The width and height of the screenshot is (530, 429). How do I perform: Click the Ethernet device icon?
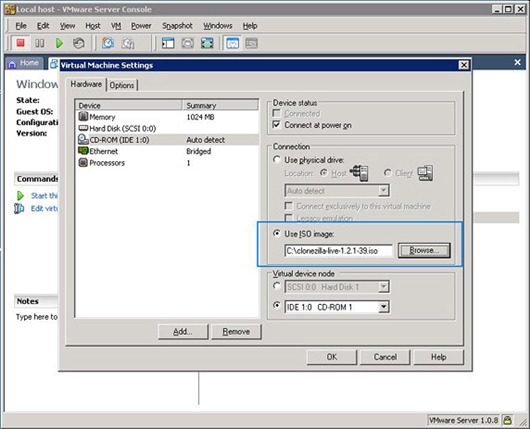pos(83,151)
